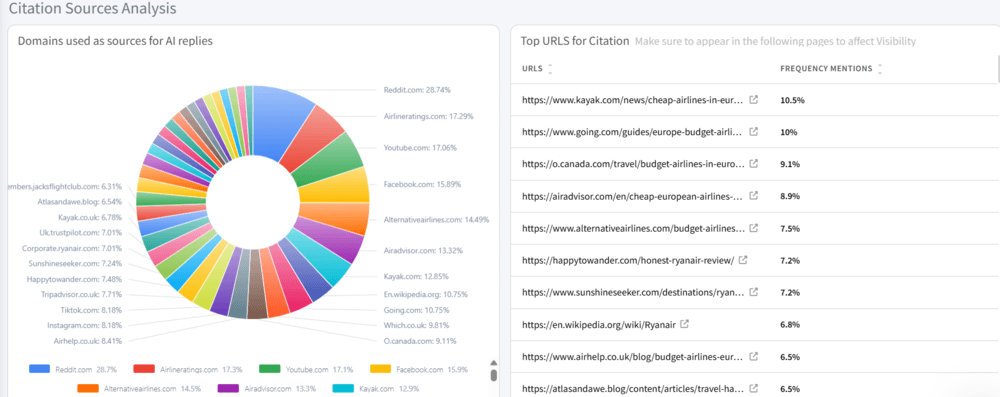Click the Tripadvisor.co.uk: 7.71% chart label
Screen dimensions: 1000x397
tap(81, 294)
